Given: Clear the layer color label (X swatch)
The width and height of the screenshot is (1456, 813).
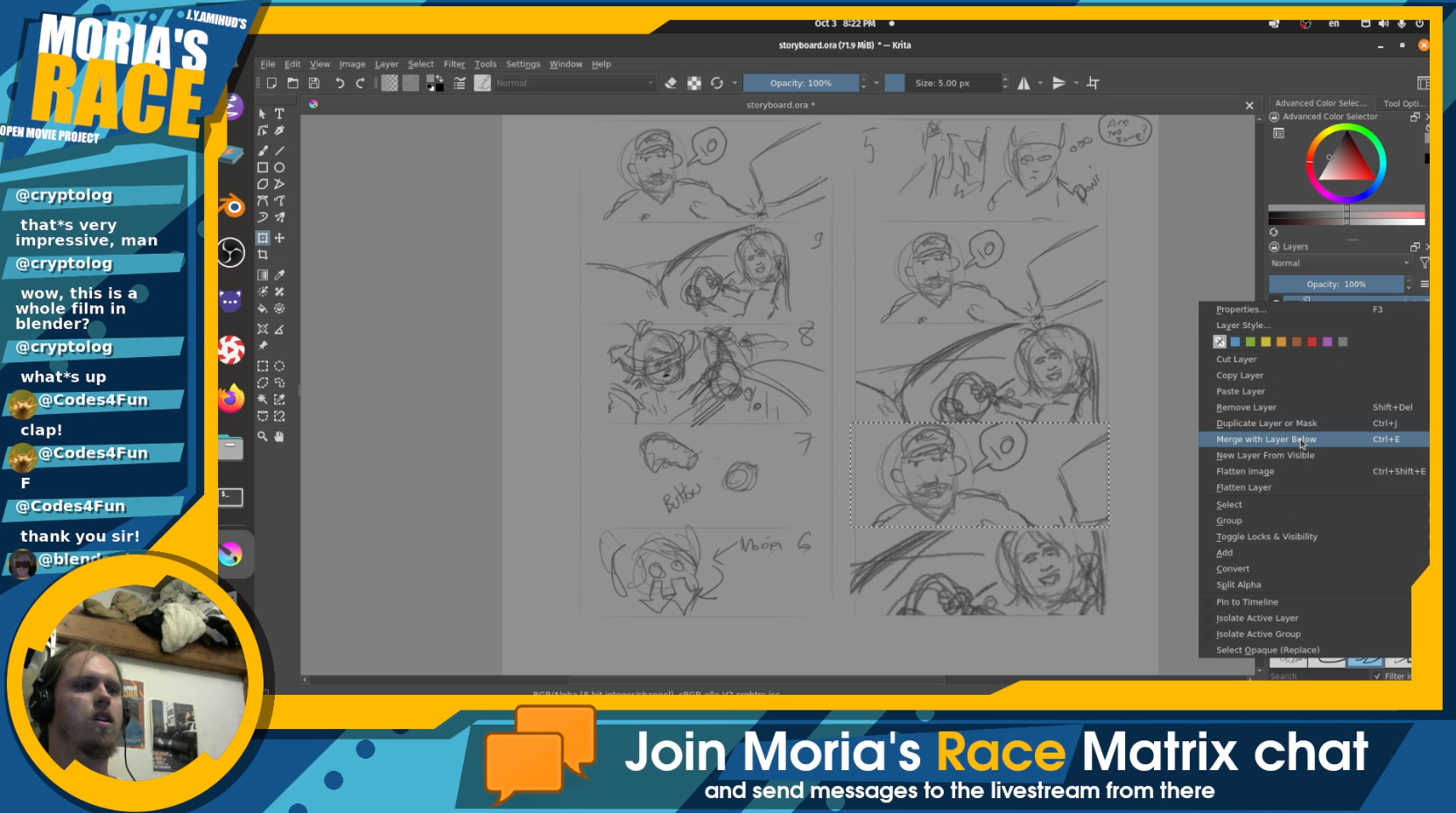Looking at the screenshot, I should point(1220,342).
